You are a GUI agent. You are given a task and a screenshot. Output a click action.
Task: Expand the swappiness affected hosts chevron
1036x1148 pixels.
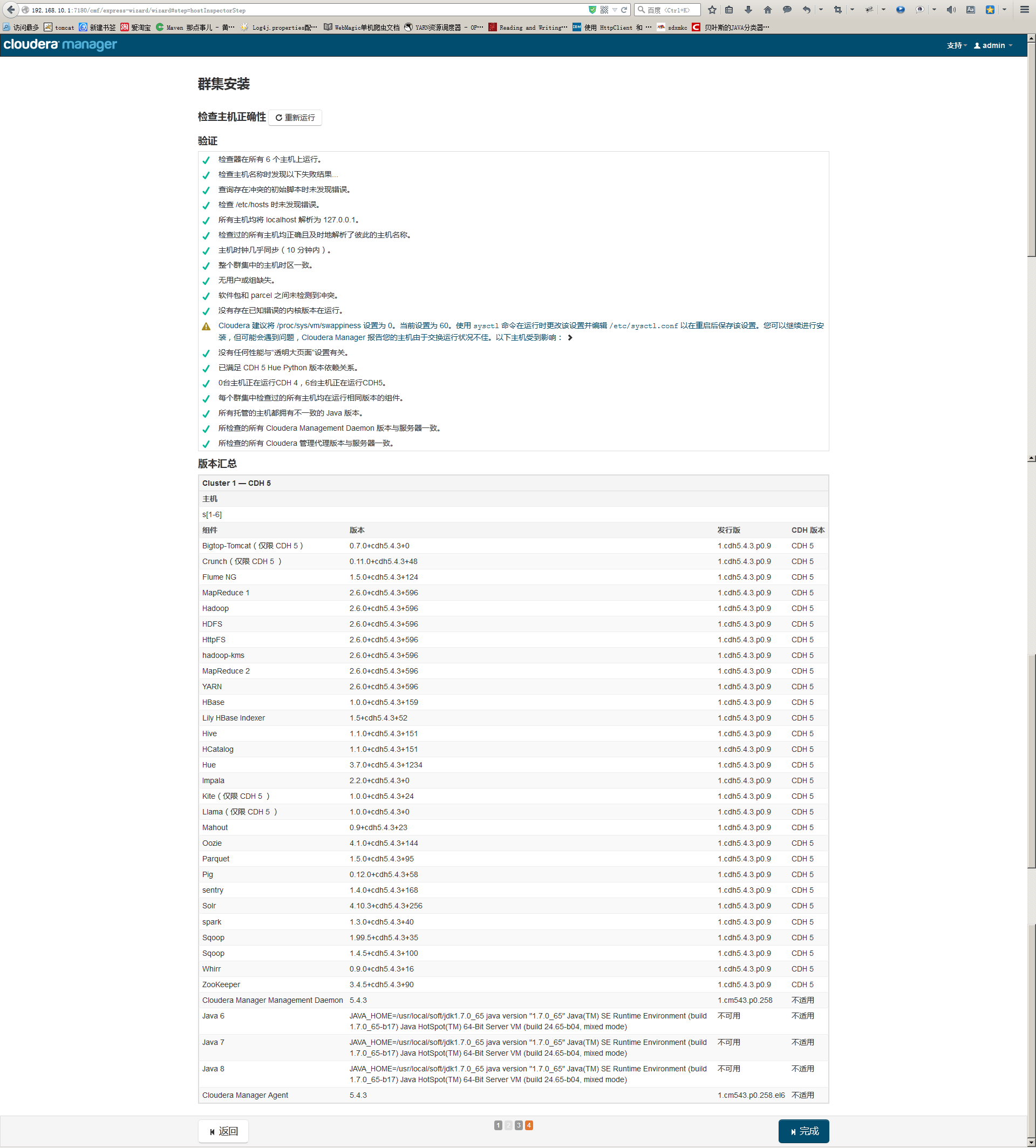(x=570, y=338)
